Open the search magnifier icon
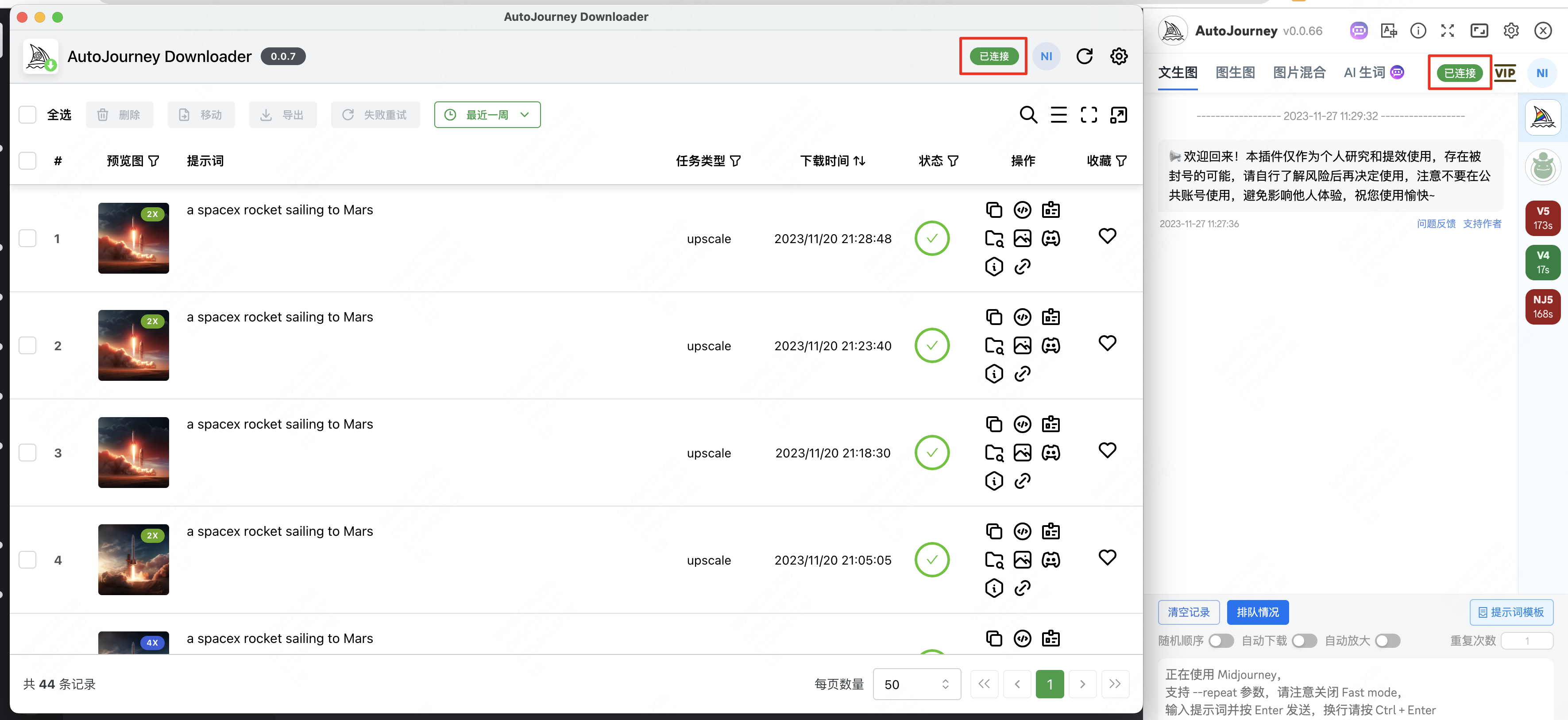The width and height of the screenshot is (1568, 720). click(1028, 115)
